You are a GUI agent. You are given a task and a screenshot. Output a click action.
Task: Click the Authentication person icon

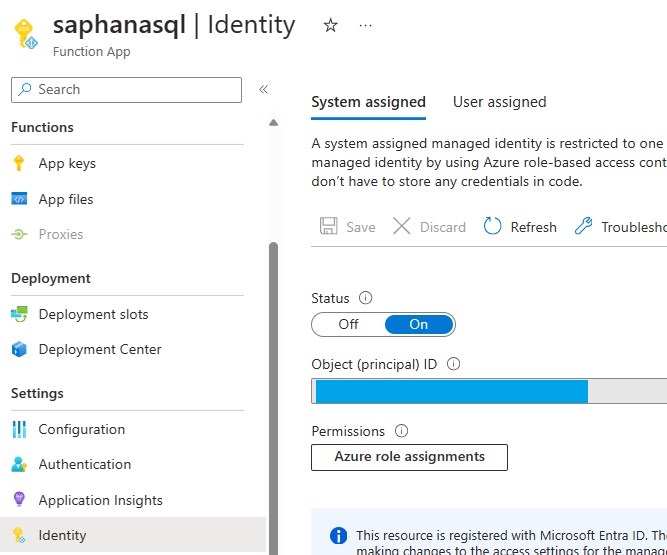point(19,464)
